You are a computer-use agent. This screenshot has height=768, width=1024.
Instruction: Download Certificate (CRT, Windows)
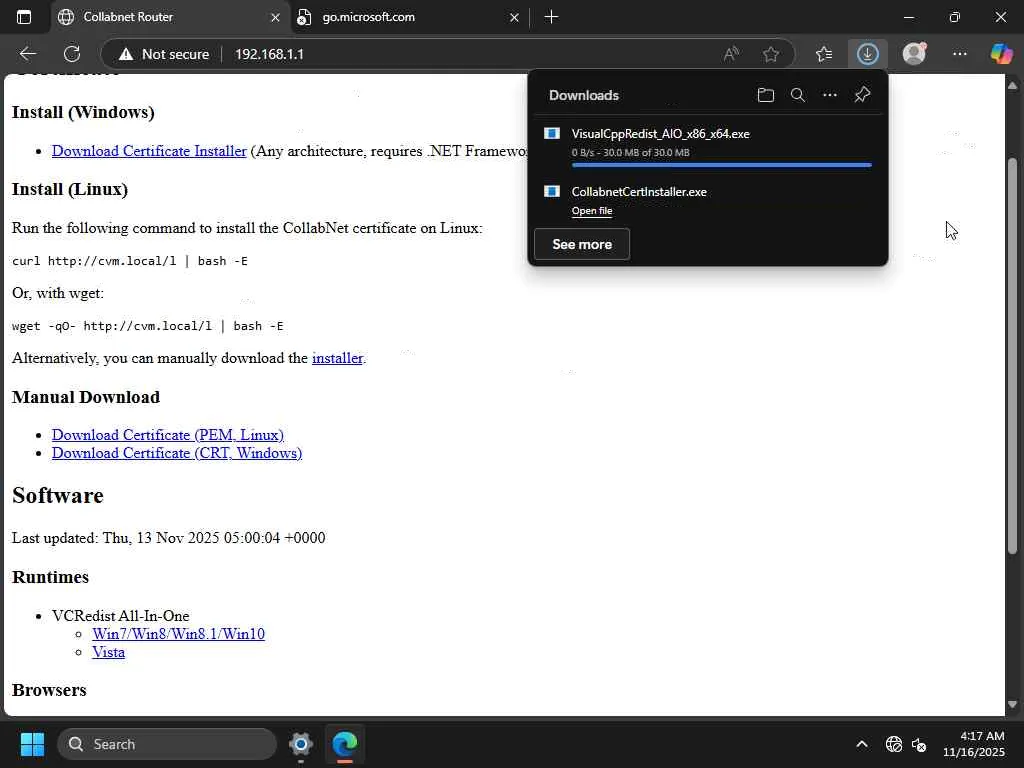click(x=177, y=453)
